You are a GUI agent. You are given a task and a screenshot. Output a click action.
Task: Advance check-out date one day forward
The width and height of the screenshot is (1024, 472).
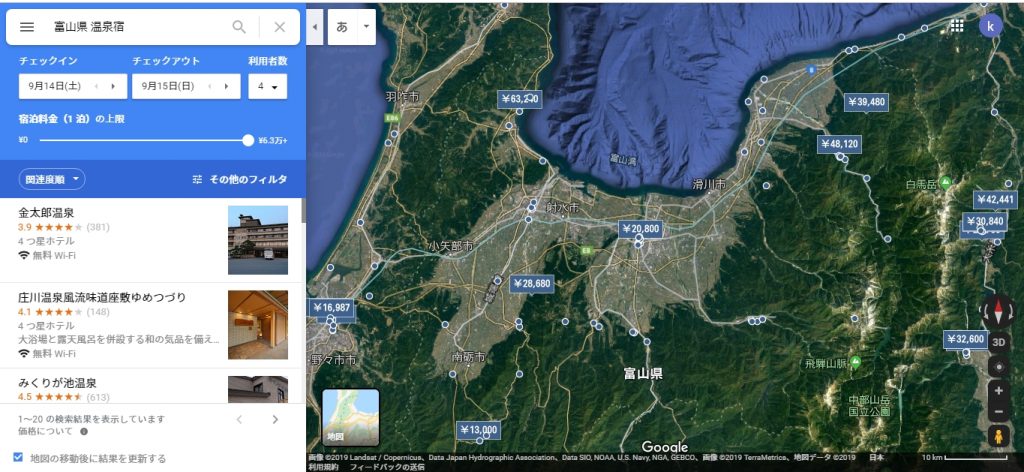click(227, 86)
